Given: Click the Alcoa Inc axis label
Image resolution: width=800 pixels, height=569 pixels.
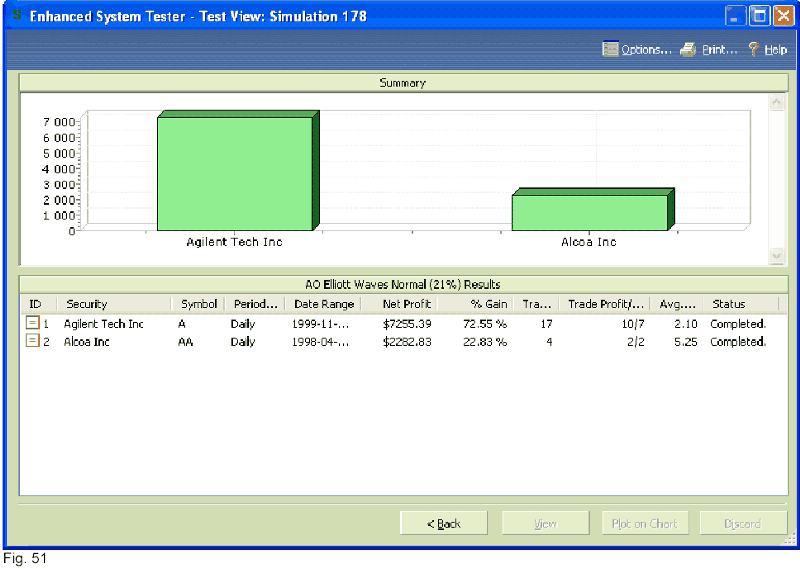Looking at the screenshot, I should pos(589,242).
